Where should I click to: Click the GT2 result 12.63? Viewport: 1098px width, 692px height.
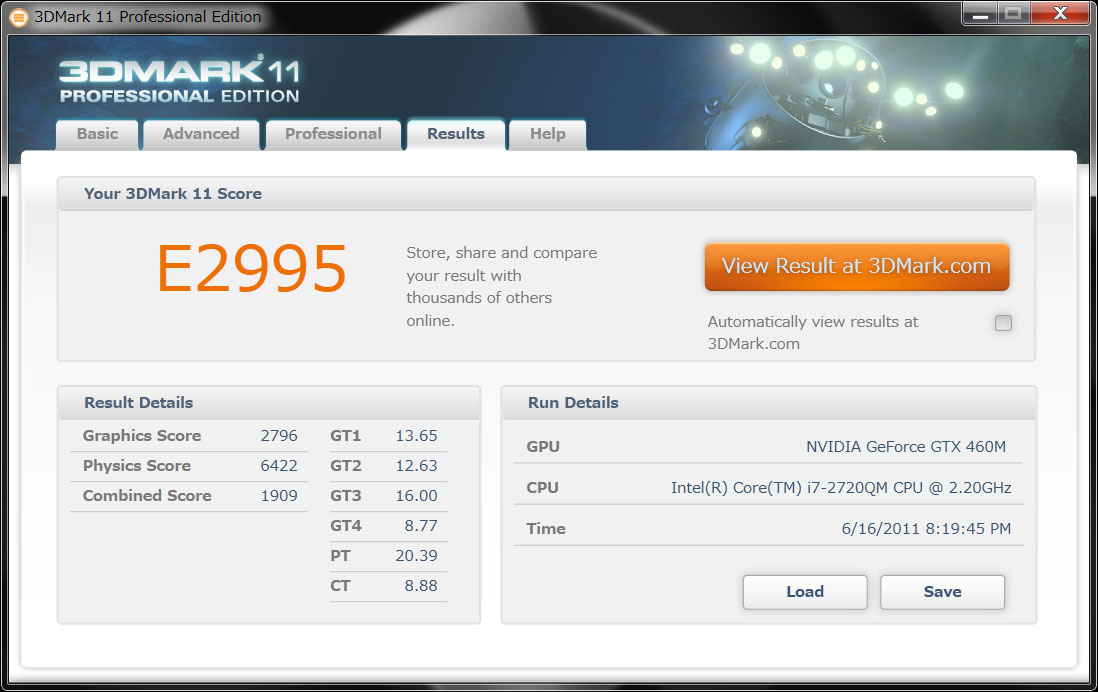(416, 466)
